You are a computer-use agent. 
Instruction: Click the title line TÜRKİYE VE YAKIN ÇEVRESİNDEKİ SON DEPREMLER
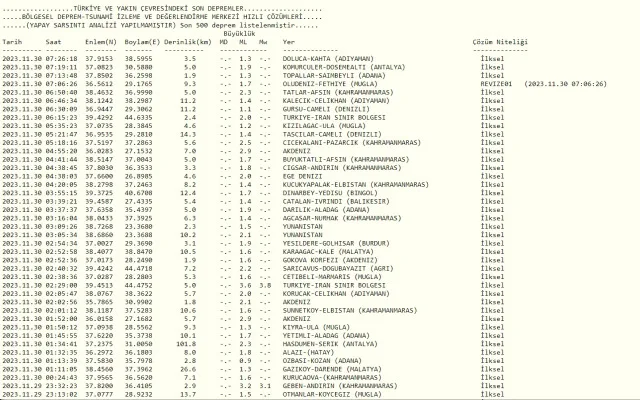pyautogui.click(x=160, y=9)
